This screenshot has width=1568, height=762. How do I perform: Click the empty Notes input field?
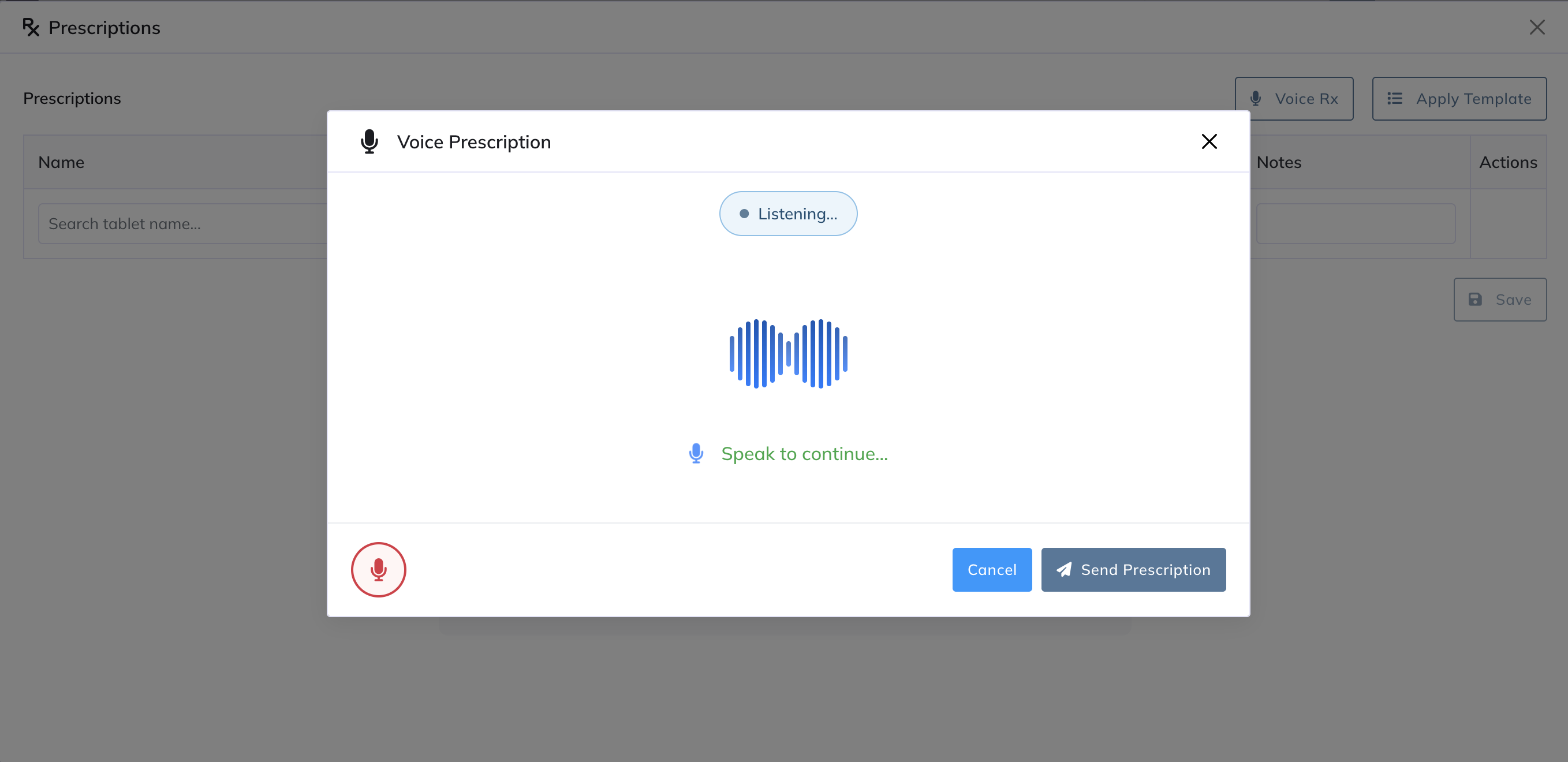point(1356,223)
